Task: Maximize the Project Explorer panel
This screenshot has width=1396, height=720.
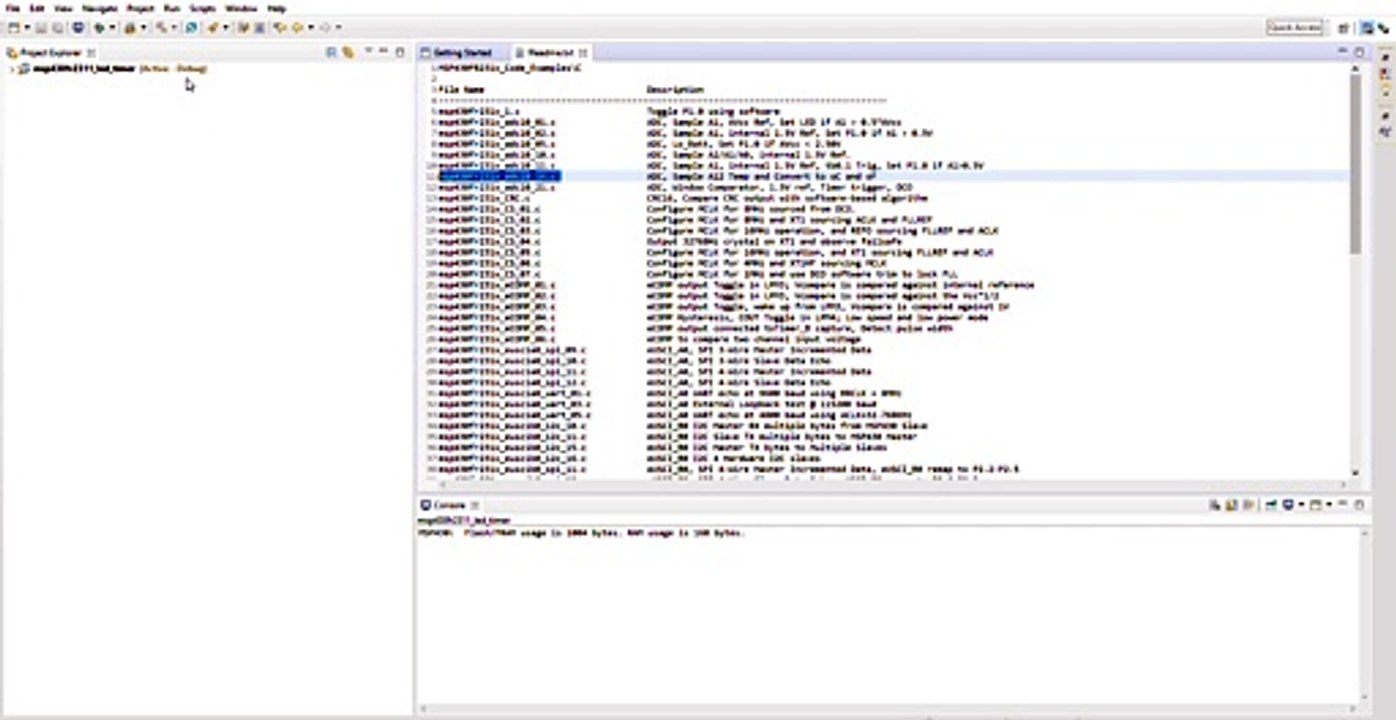Action: click(x=400, y=52)
